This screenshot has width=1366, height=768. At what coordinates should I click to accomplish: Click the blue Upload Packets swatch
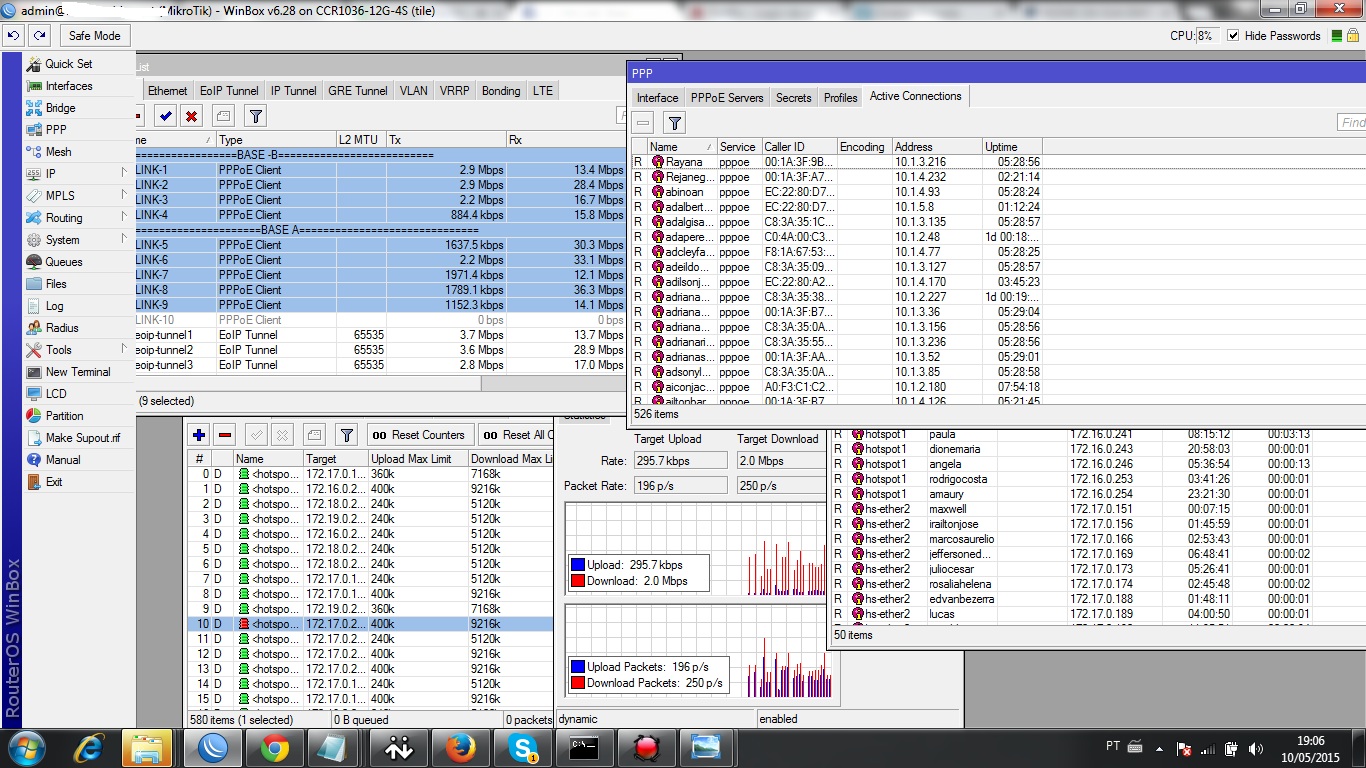pyautogui.click(x=578, y=667)
